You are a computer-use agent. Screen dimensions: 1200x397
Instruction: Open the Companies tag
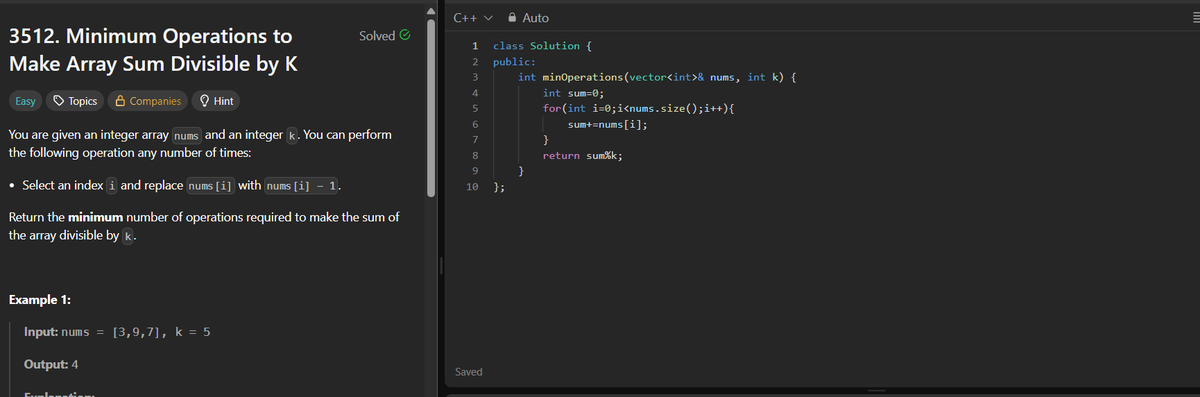pos(148,101)
